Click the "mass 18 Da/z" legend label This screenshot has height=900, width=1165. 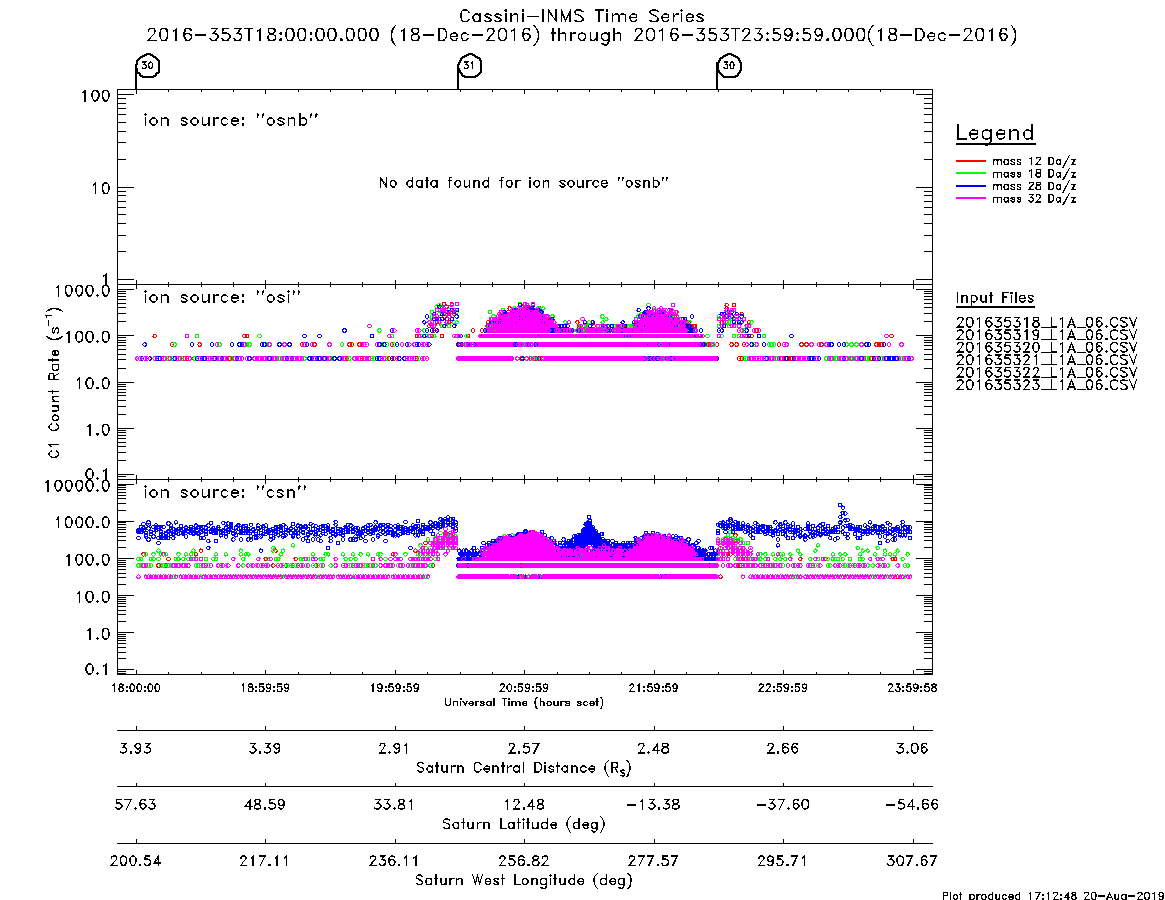(1034, 174)
